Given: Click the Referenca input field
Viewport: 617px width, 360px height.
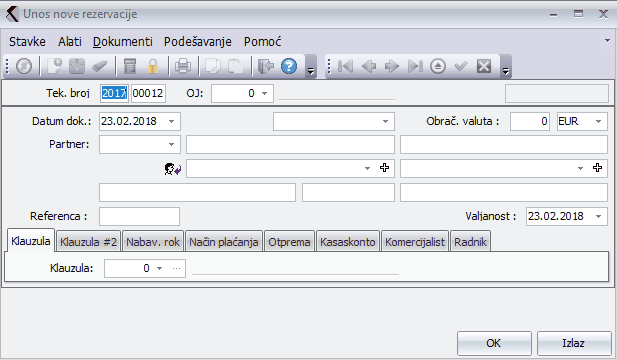Looking at the screenshot, I should coord(139,216).
